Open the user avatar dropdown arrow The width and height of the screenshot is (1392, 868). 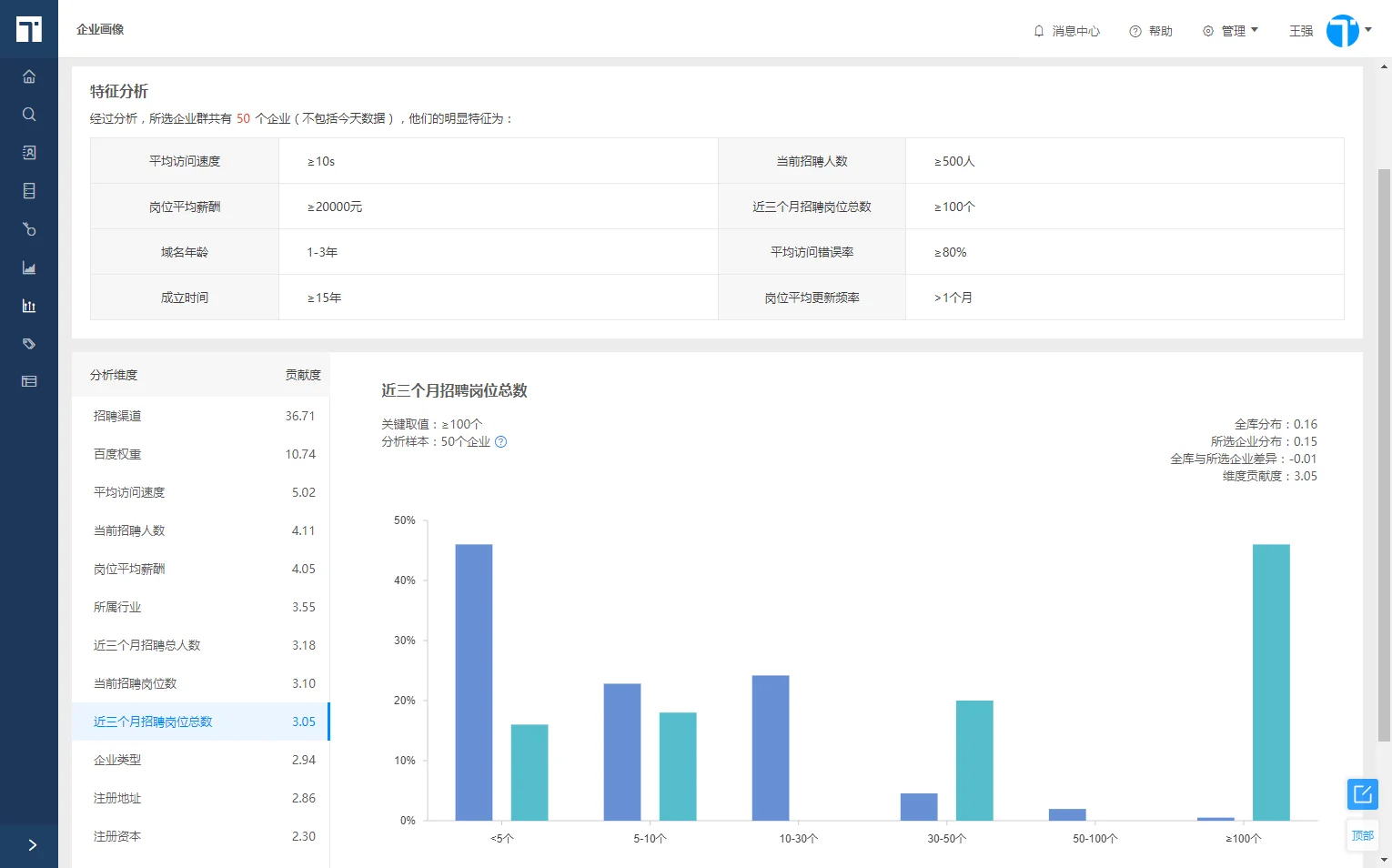(x=1367, y=30)
